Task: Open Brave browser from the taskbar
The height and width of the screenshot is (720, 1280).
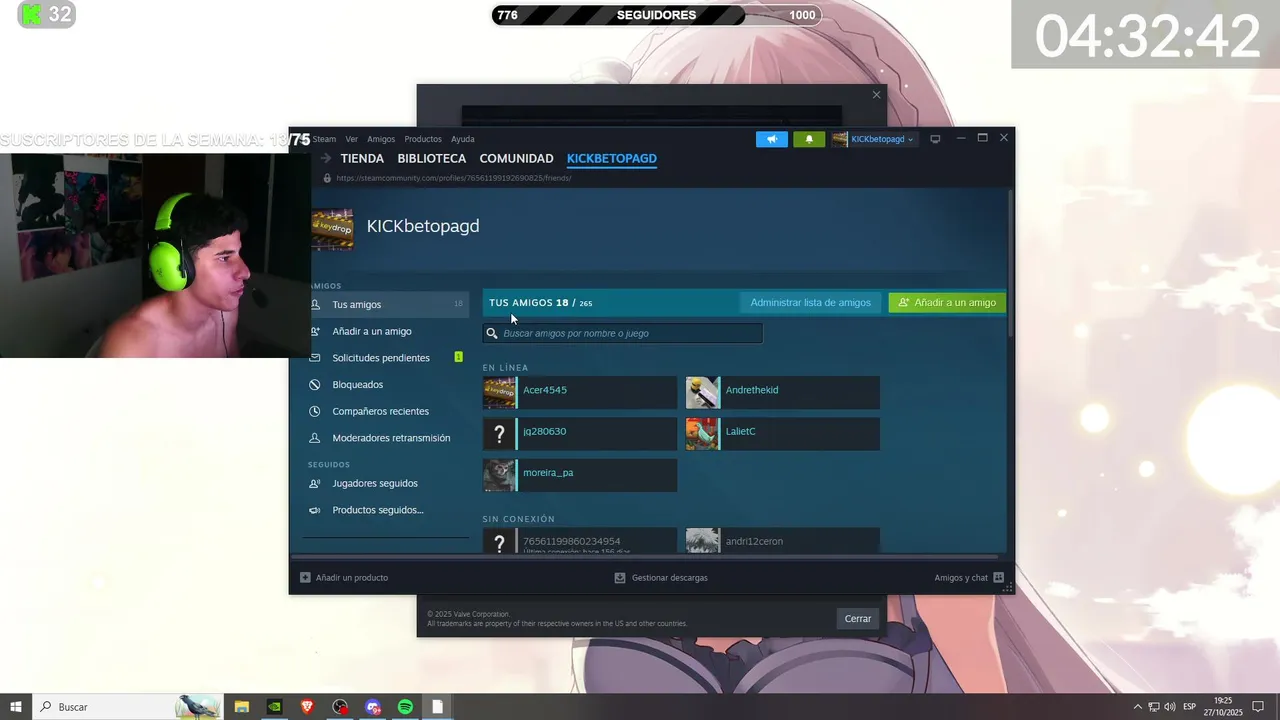Action: coord(307,707)
